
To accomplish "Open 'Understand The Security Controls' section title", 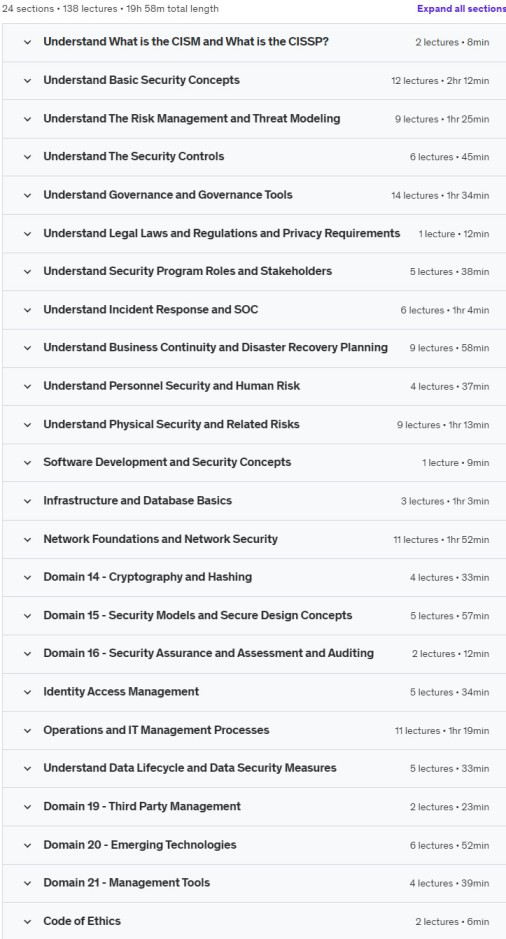I will coord(134,156).
